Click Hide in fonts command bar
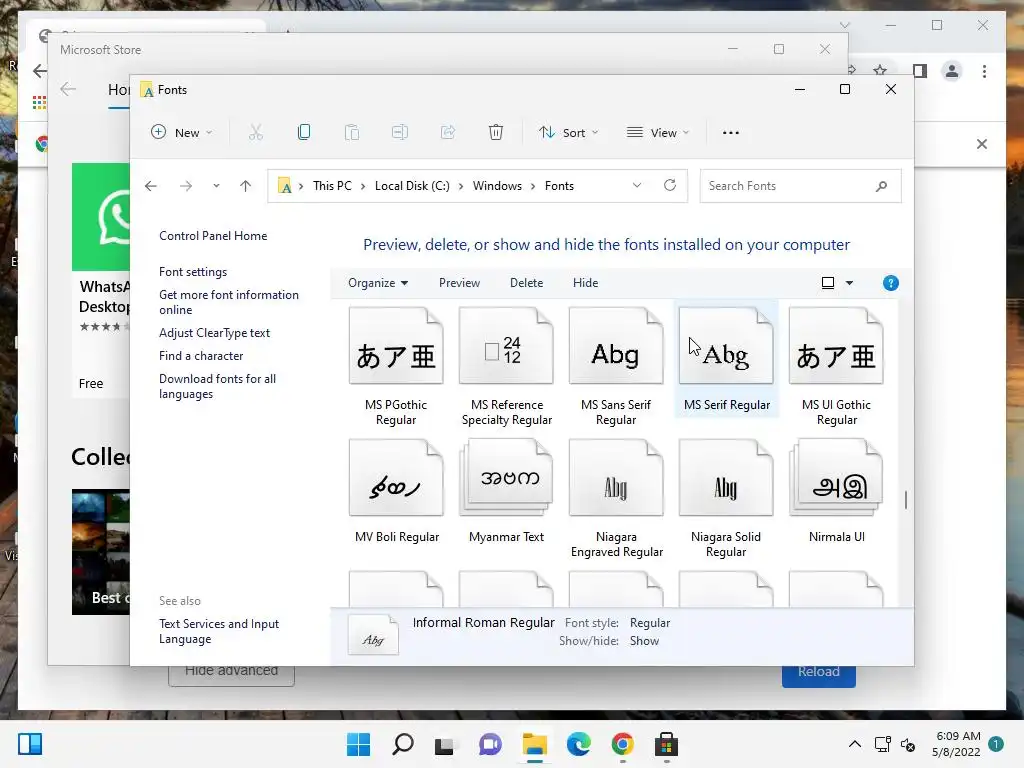 pyautogui.click(x=585, y=283)
